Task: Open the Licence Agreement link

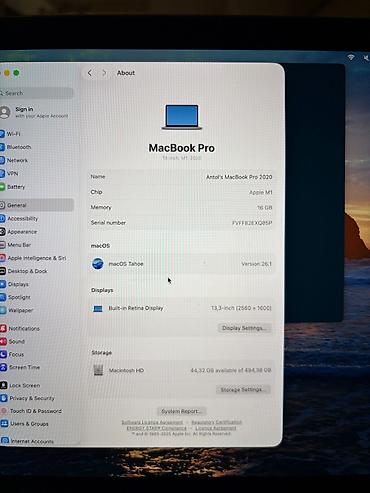Action: coord(216,428)
